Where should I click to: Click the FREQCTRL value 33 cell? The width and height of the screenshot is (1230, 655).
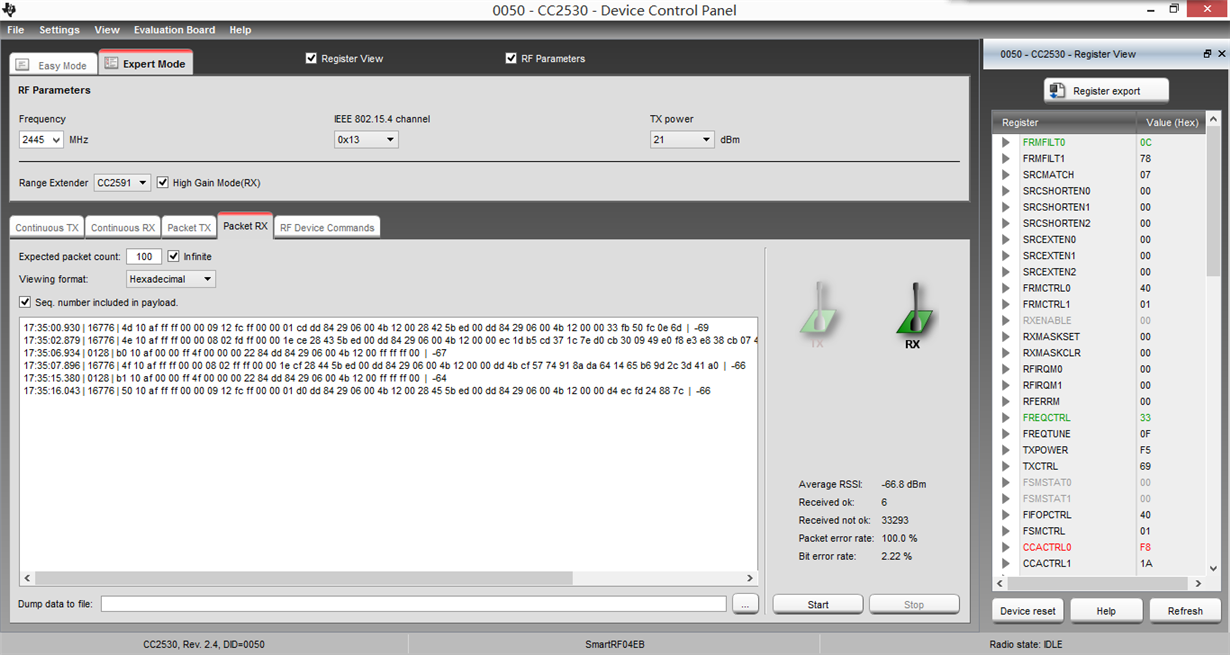[1170, 417]
